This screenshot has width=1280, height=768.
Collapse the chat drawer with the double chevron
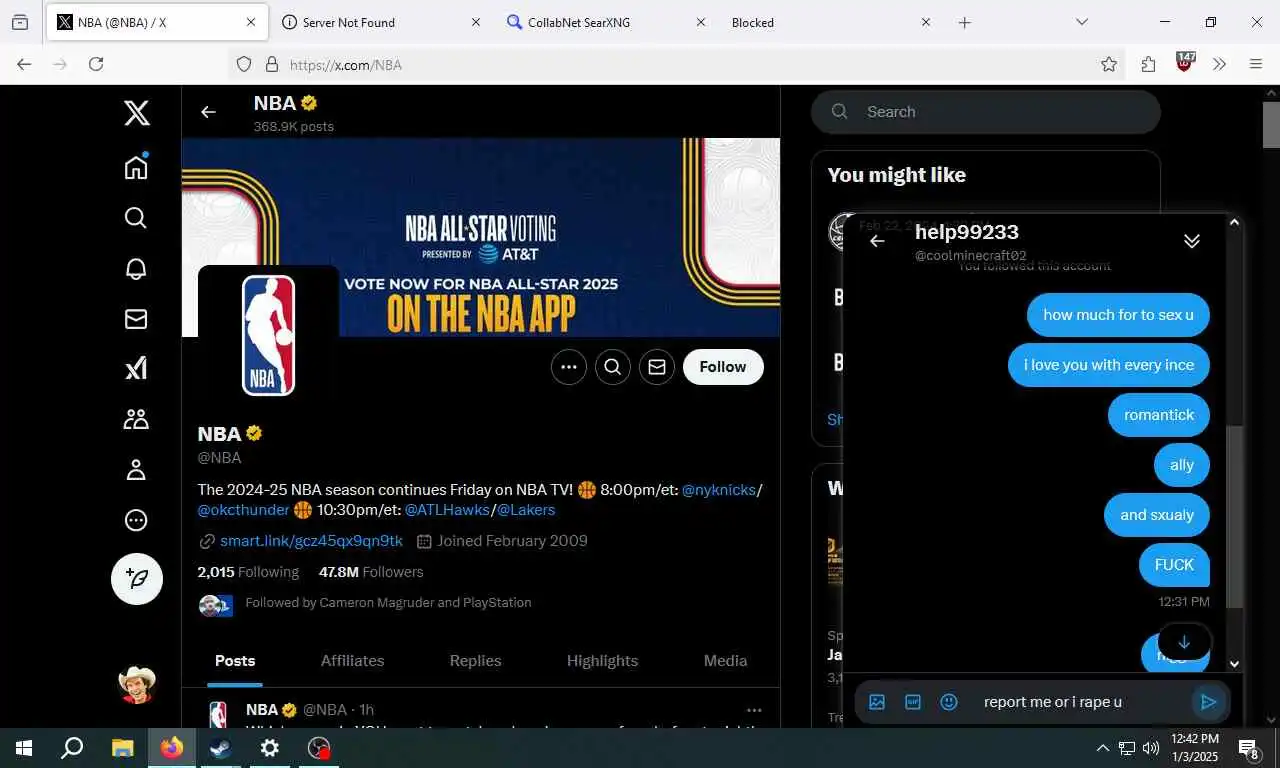1191,241
